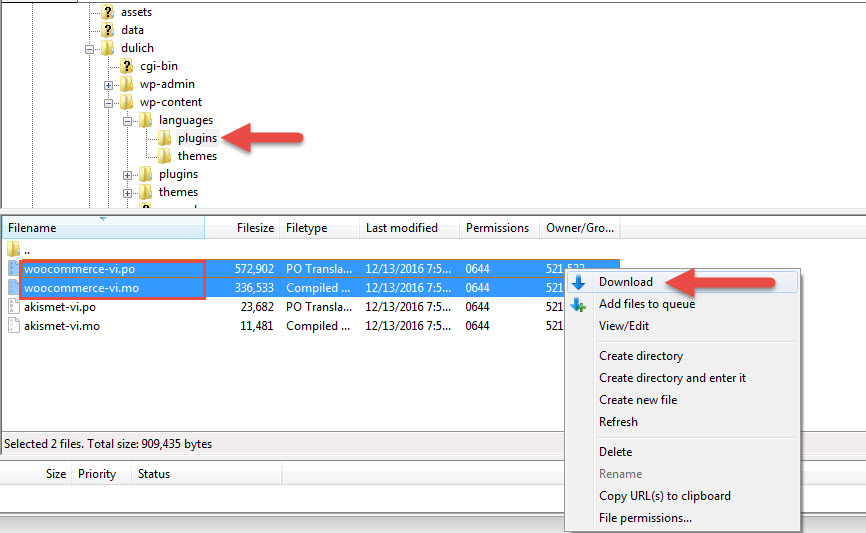Click the parent directory (..) folder icon
The image size is (866, 533).
[13, 249]
